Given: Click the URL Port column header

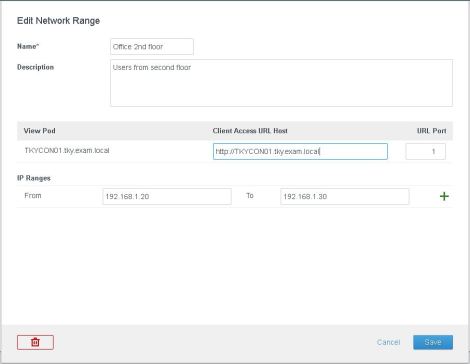Looking at the screenshot, I should [431, 131].
